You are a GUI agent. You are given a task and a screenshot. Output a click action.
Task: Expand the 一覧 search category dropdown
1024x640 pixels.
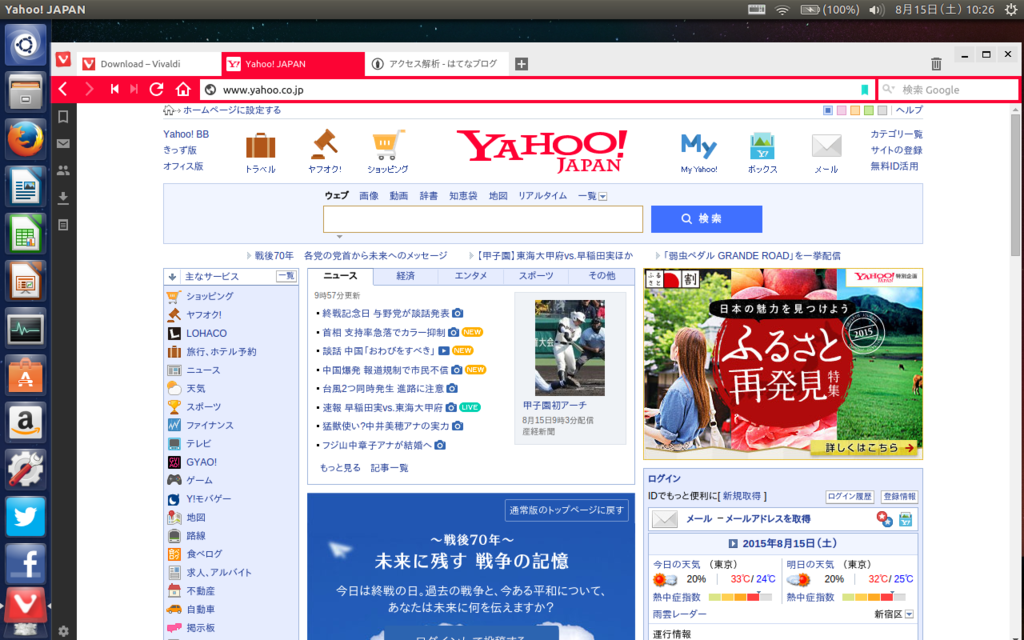point(603,197)
